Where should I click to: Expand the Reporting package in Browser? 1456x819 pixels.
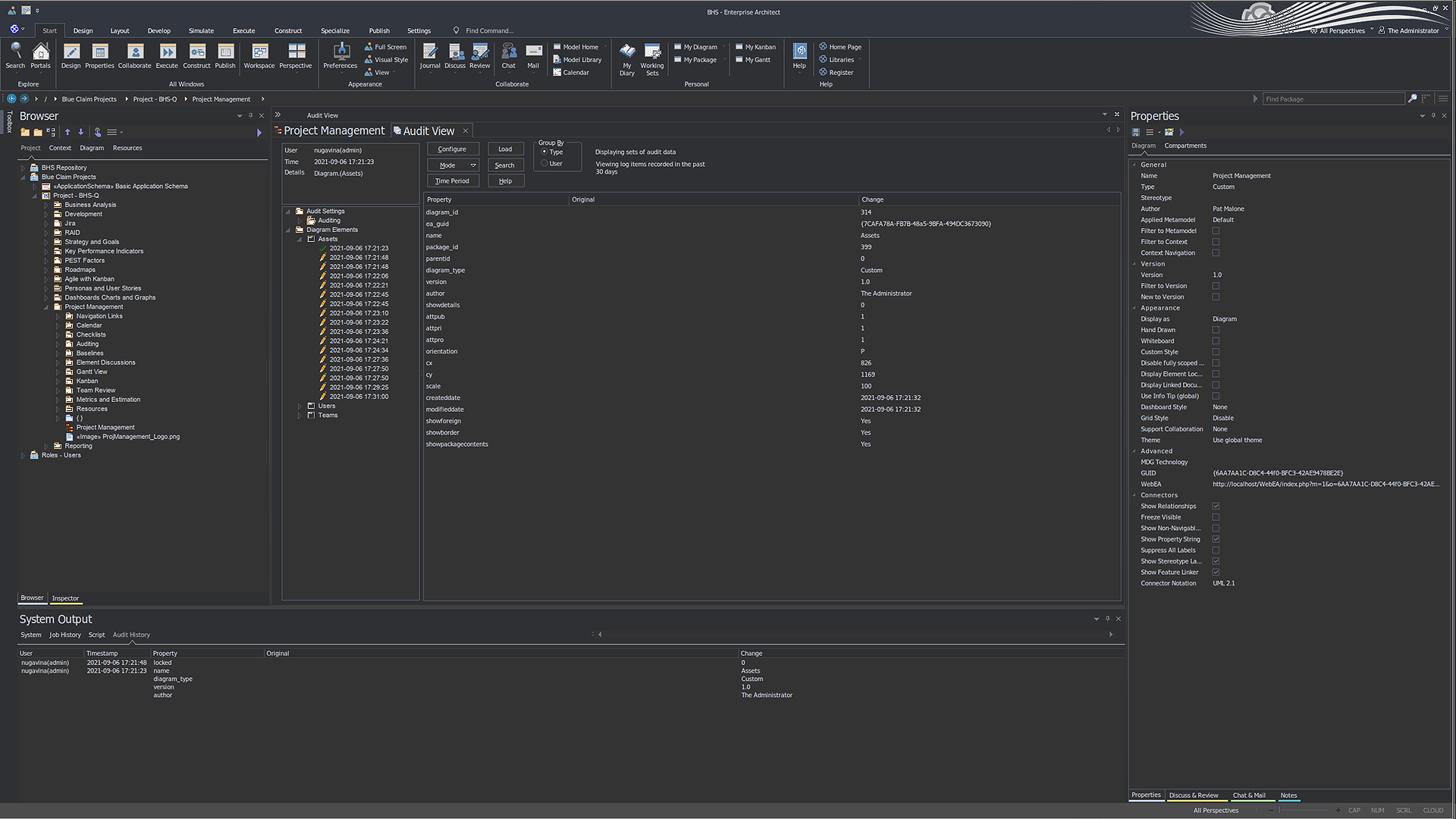[46, 446]
